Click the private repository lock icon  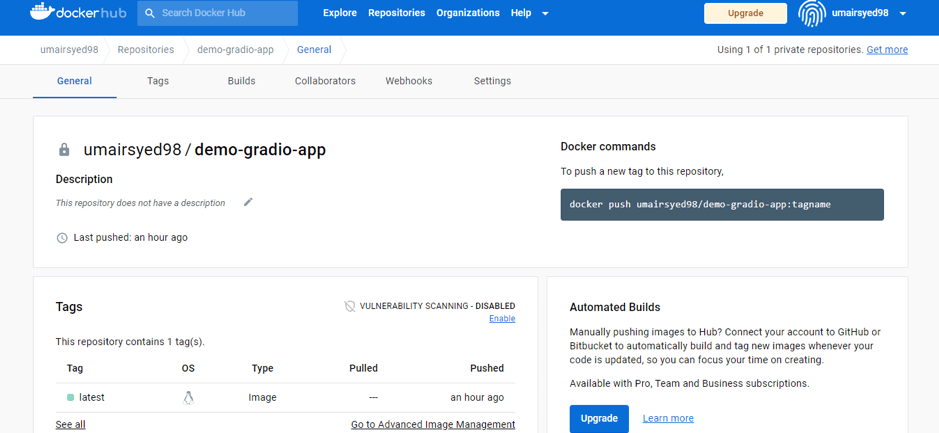coord(64,150)
